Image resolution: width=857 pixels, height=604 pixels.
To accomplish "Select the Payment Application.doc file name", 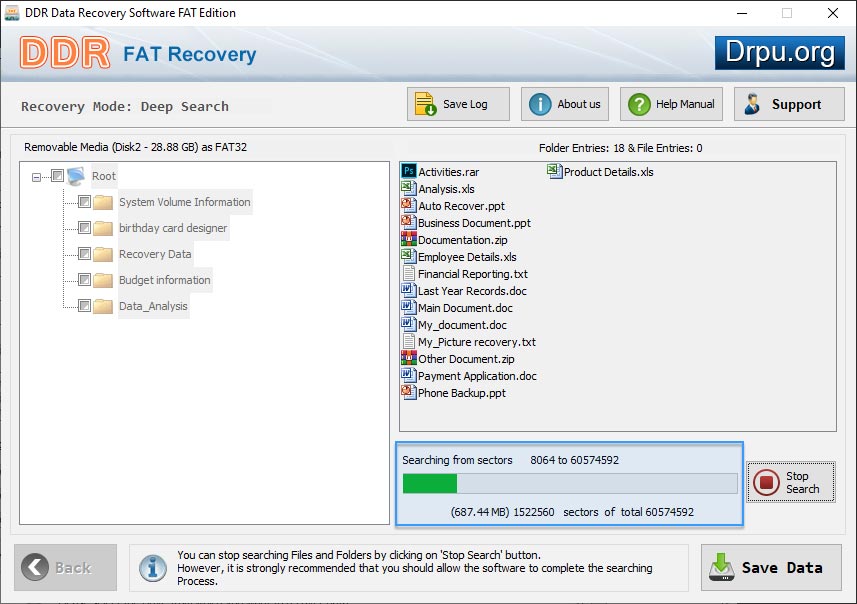I will 477,376.
